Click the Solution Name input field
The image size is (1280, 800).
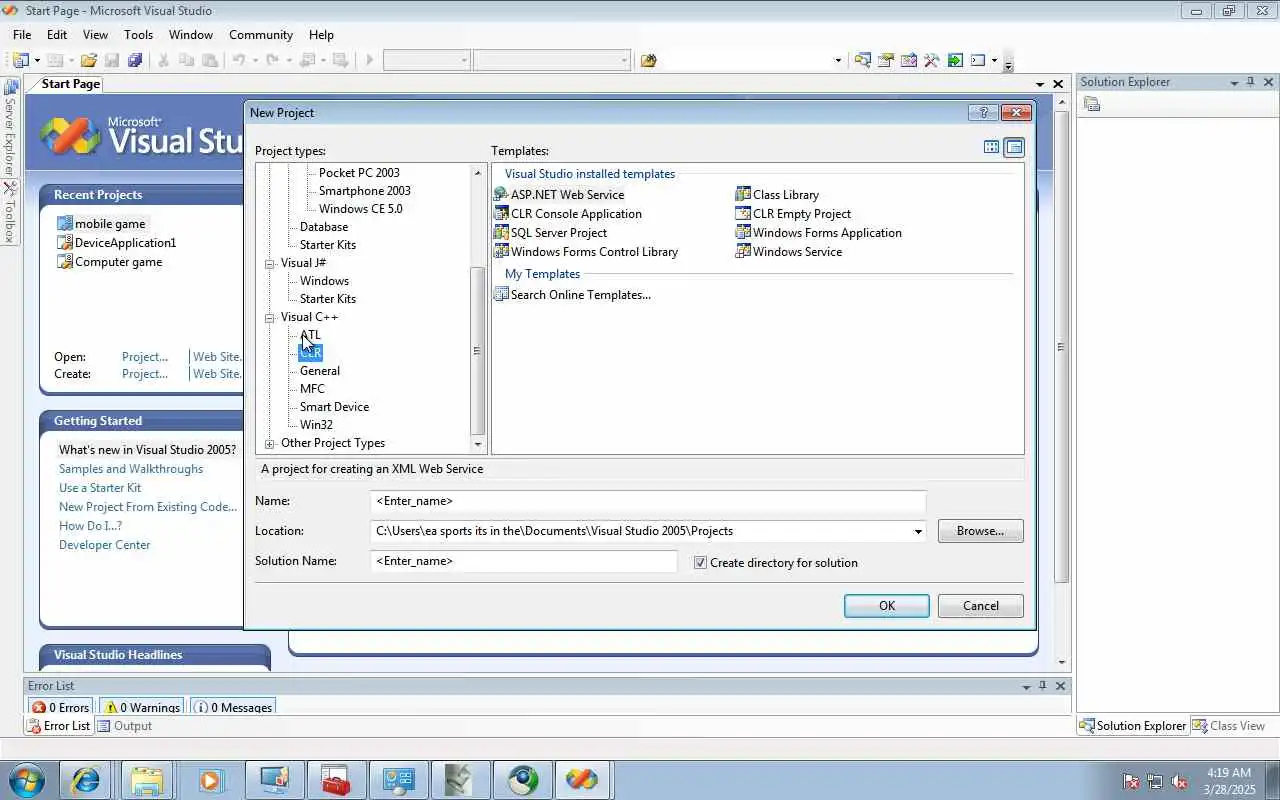click(523, 561)
